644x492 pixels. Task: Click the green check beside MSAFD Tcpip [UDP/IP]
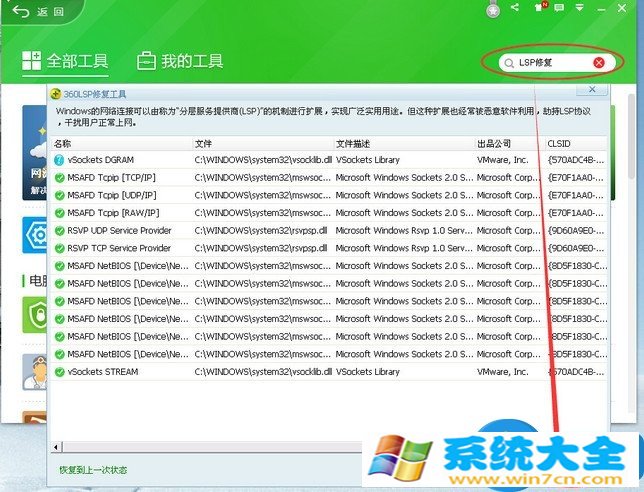[x=60, y=195]
